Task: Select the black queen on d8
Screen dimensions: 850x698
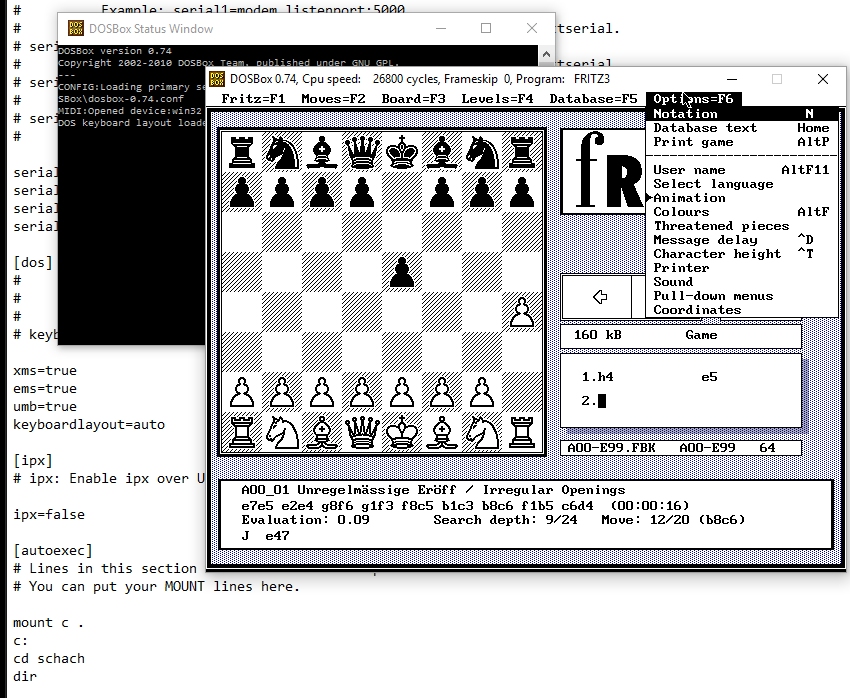Action: [x=362, y=153]
